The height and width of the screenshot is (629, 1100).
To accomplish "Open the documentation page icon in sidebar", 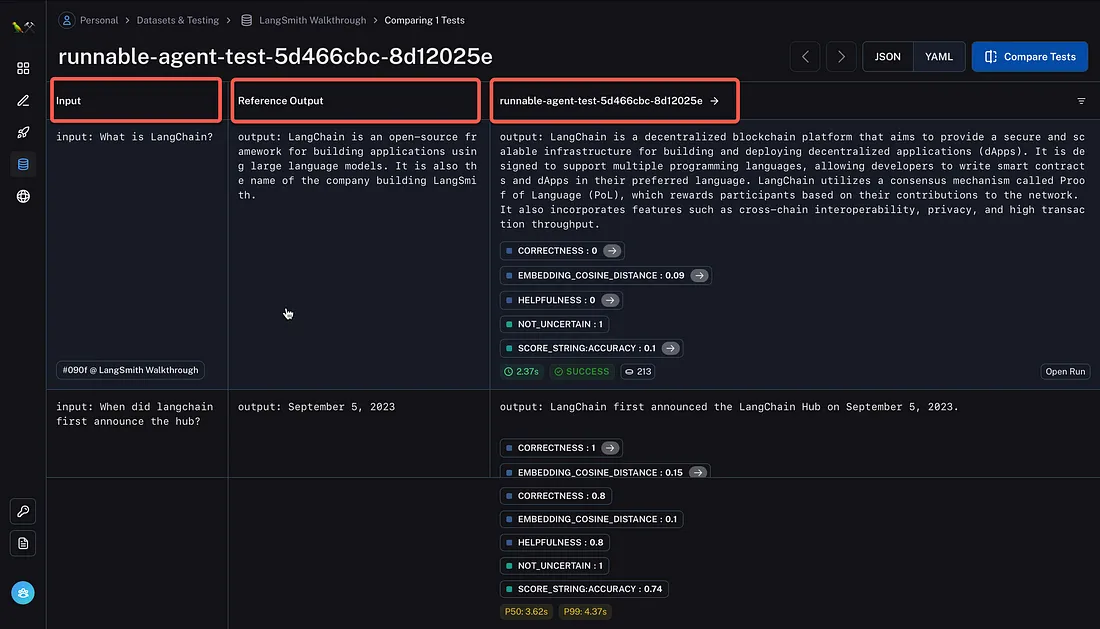I will coord(23,543).
